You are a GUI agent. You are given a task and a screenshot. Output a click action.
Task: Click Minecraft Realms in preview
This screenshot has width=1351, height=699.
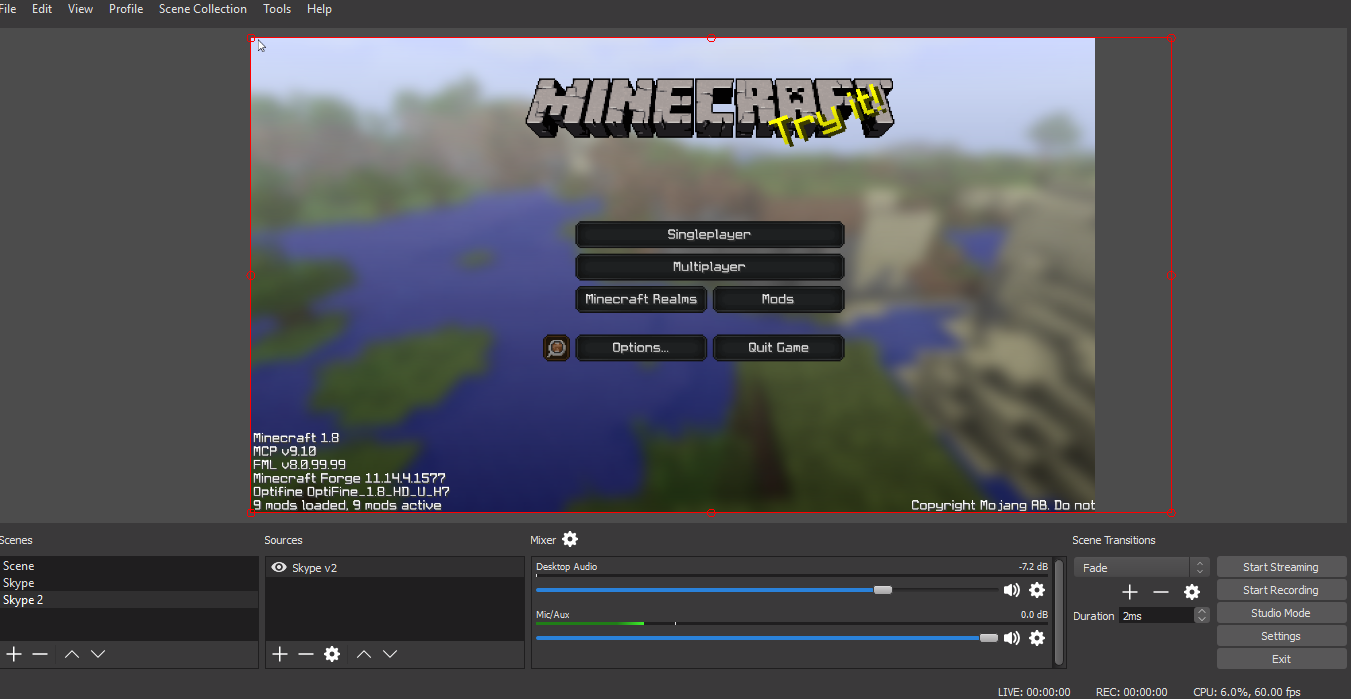tap(642, 299)
